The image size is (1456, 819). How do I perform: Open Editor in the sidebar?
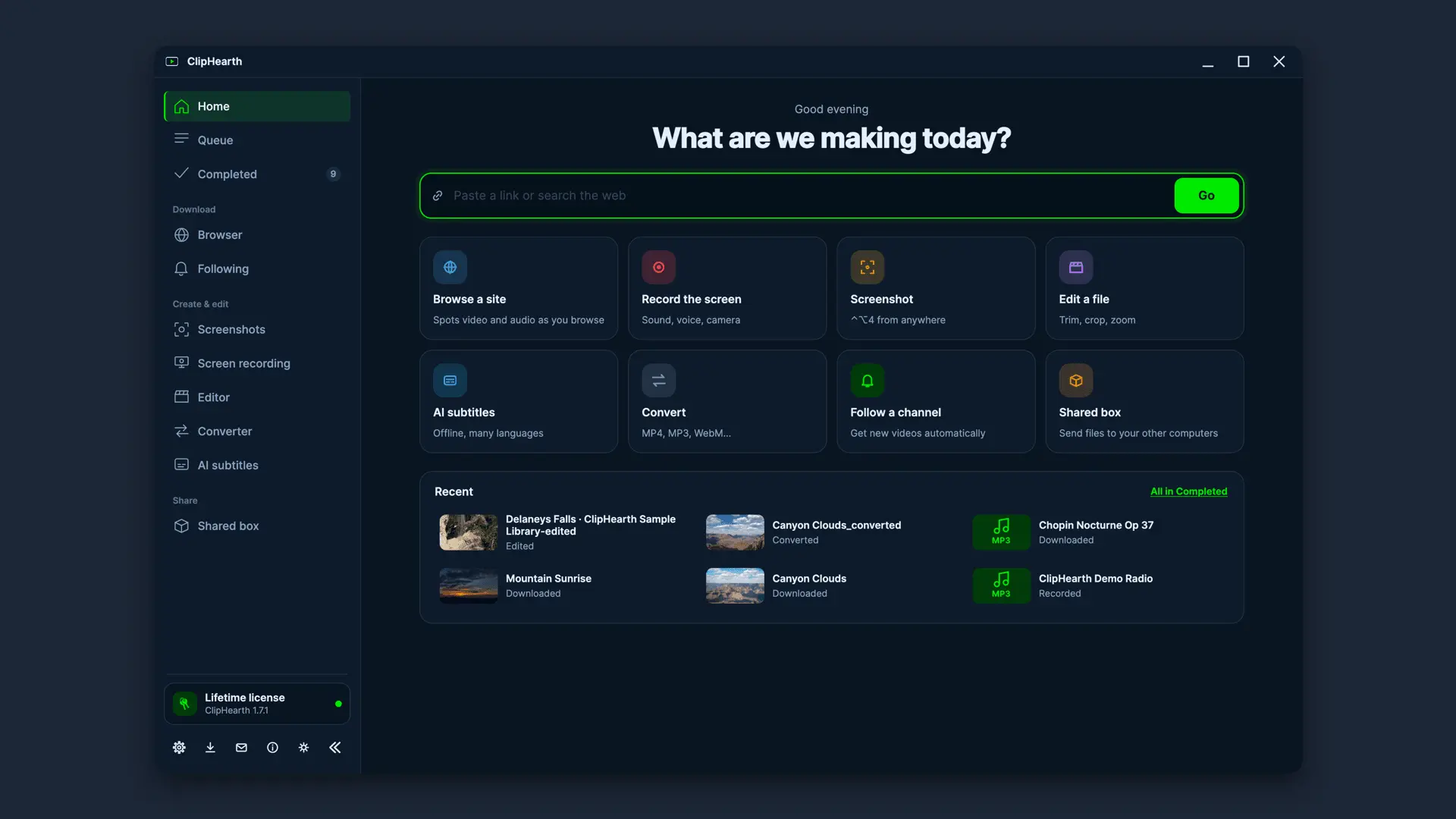(257, 397)
